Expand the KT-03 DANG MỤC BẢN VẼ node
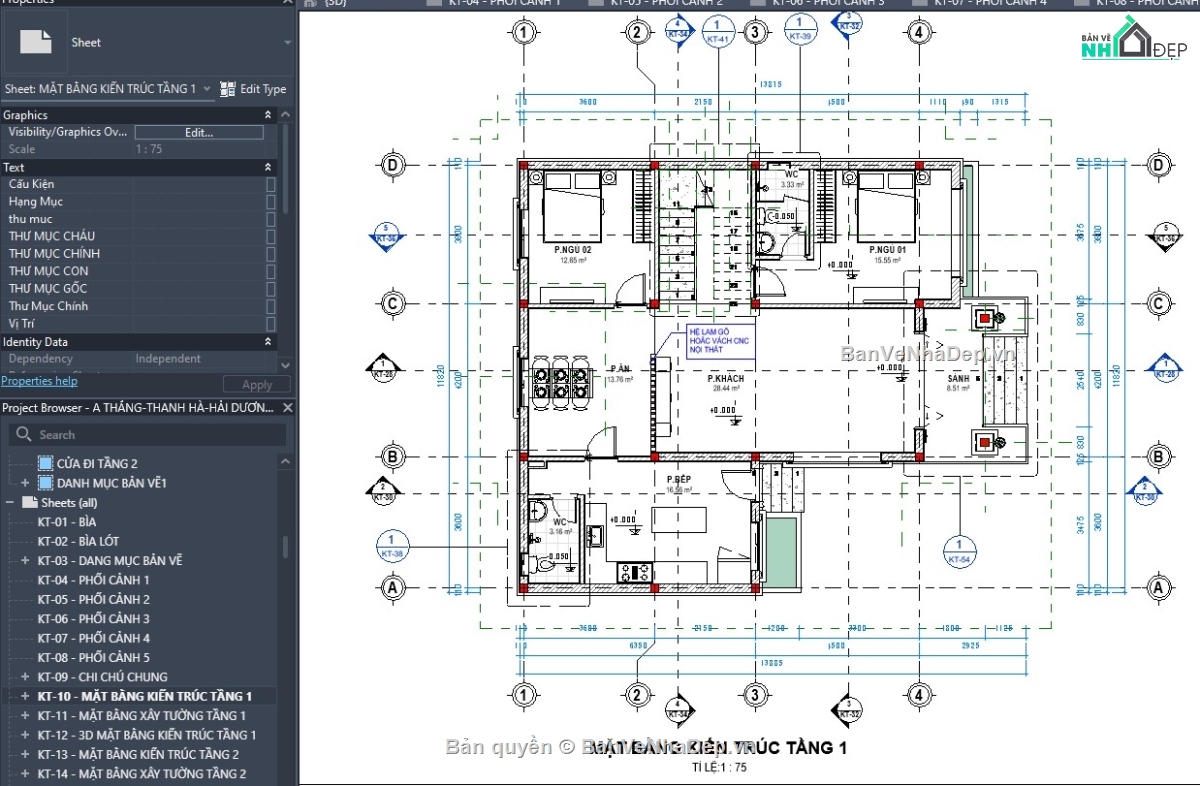The width and height of the screenshot is (1200, 786). [x=25, y=561]
